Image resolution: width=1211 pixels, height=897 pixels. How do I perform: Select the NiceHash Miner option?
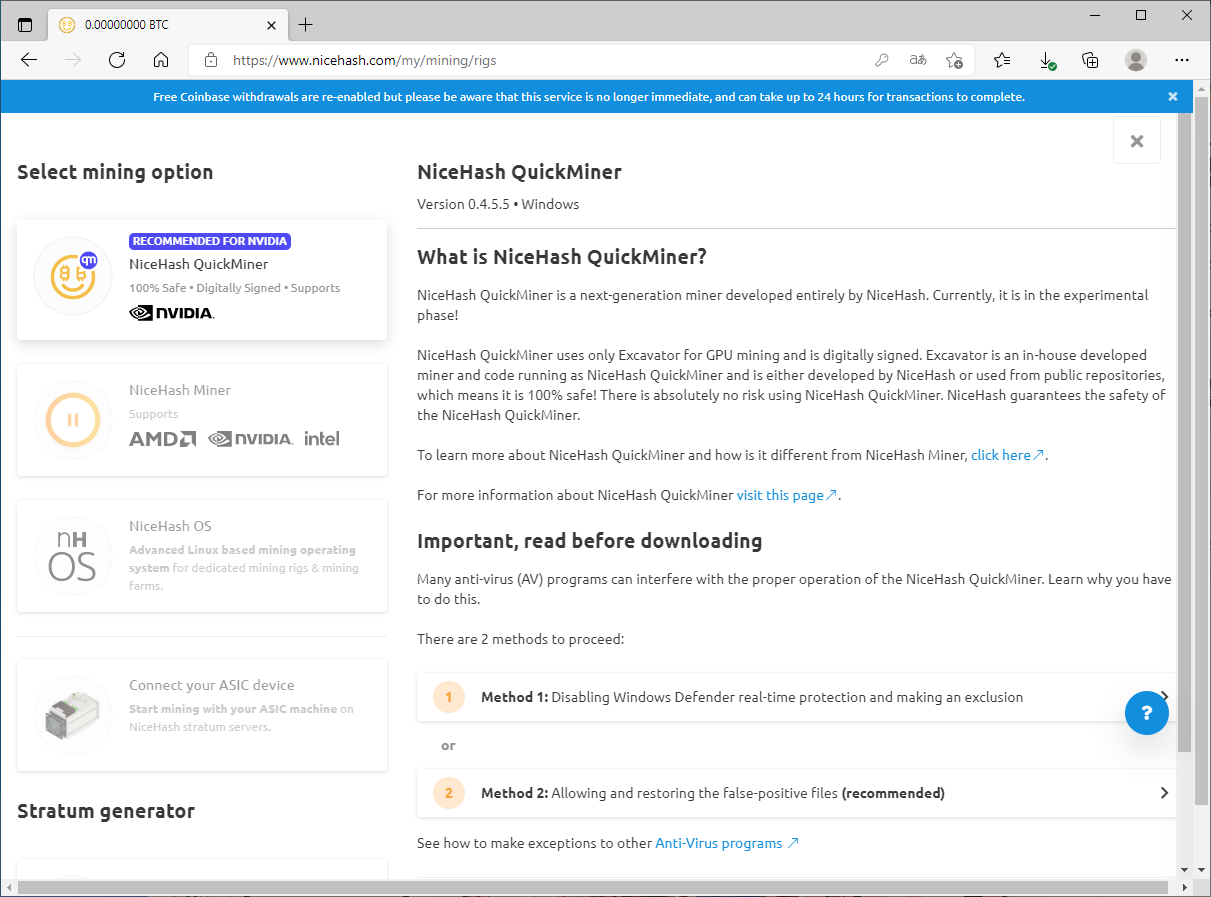click(x=202, y=420)
